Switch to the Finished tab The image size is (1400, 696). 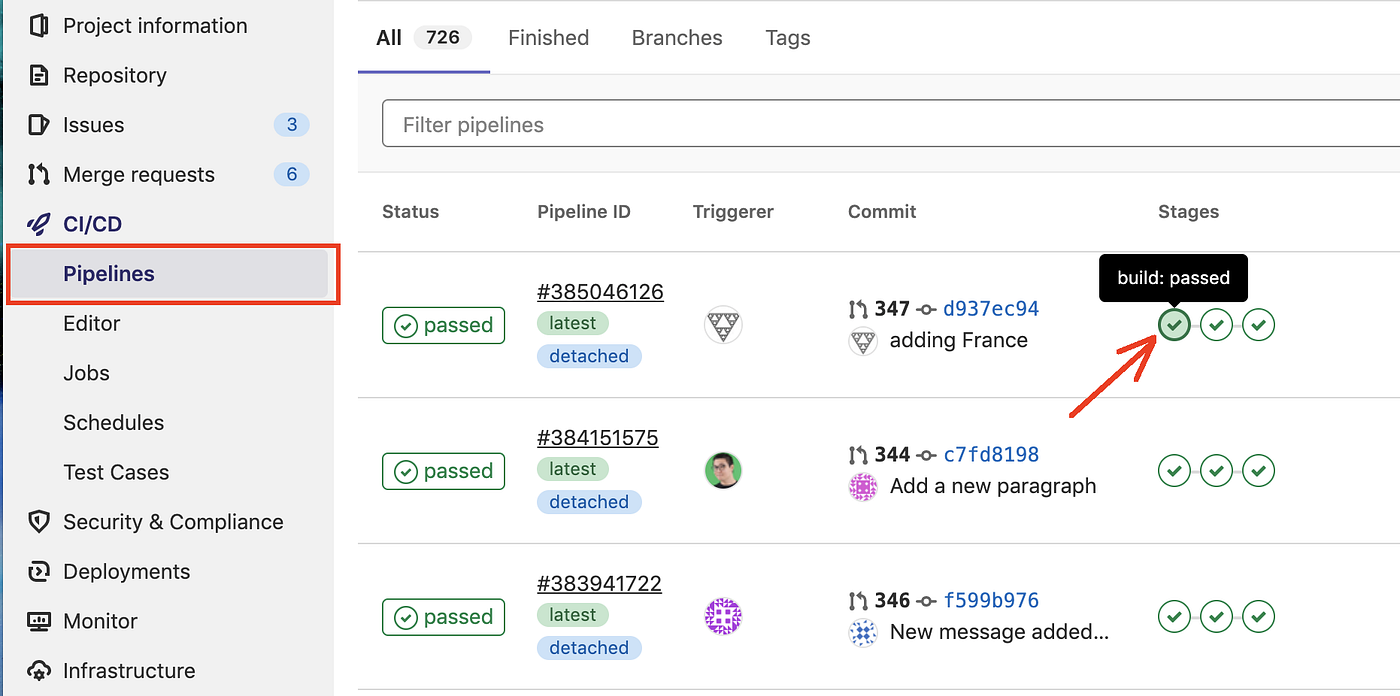click(548, 38)
